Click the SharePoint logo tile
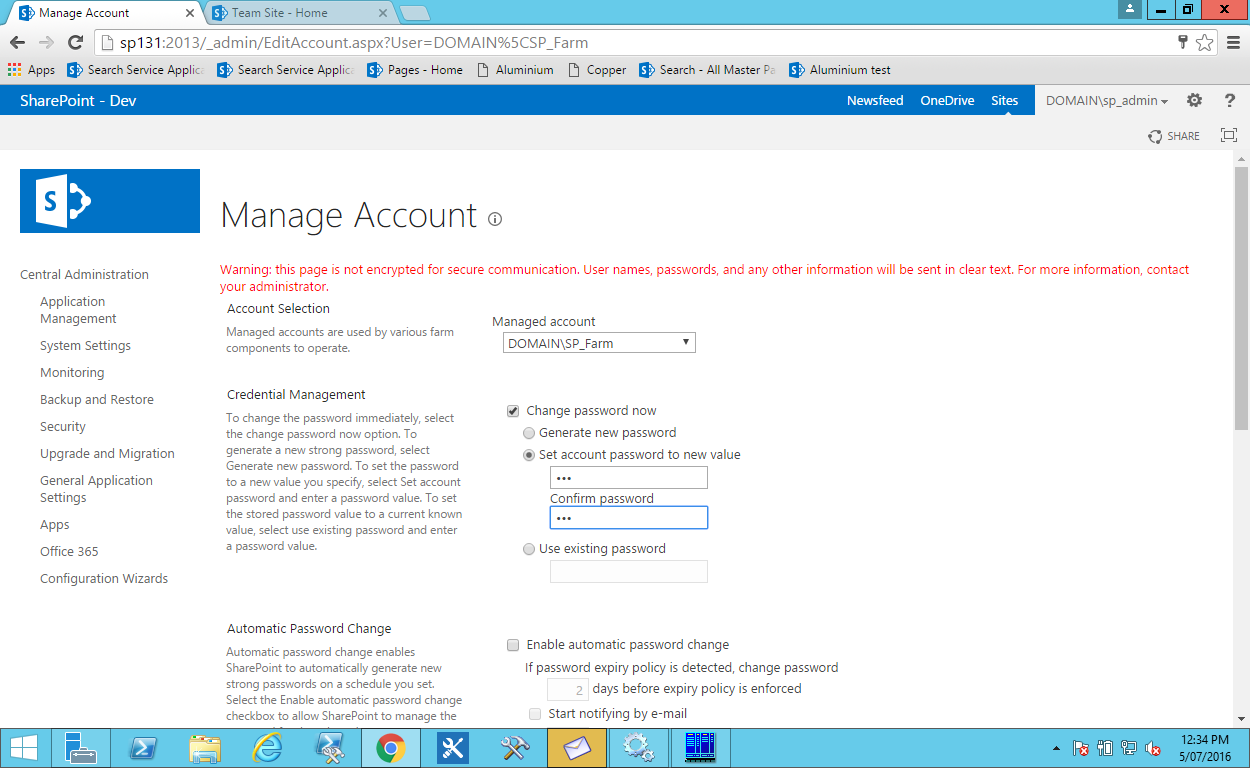The width and height of the screenshot is (1250, 768). pyautogui.click(x=110, y=201)
